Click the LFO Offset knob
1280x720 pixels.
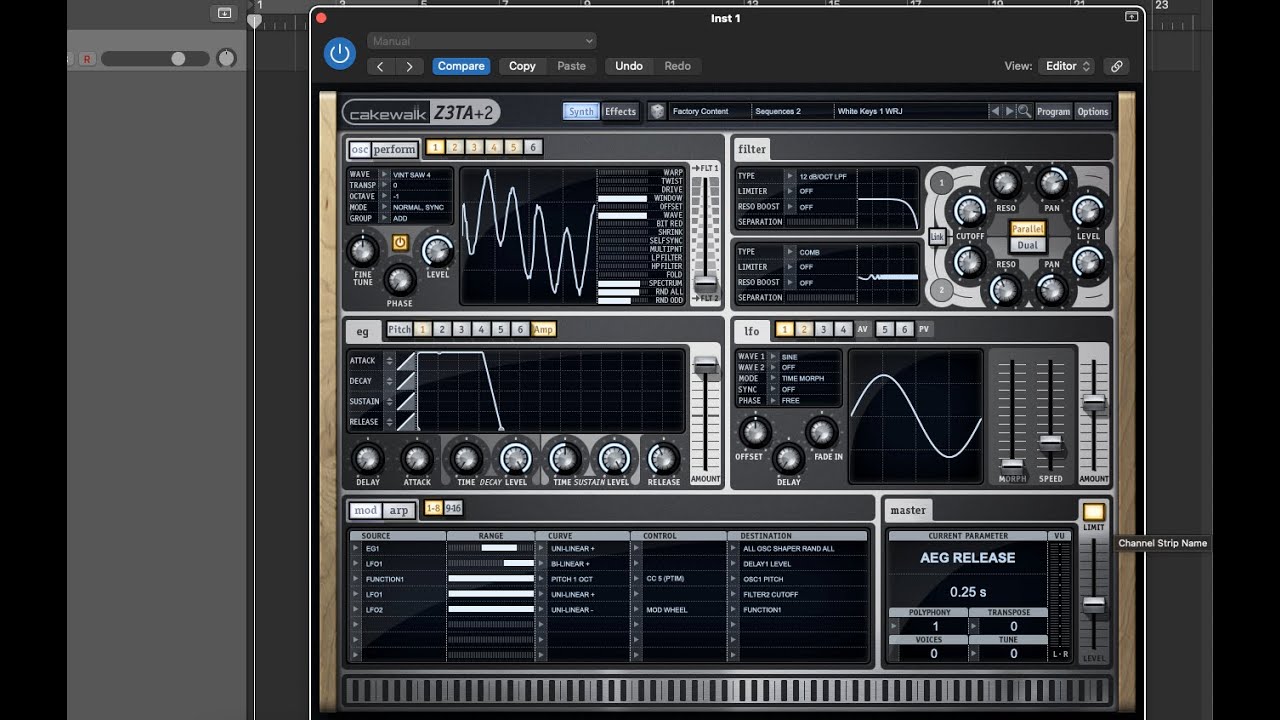(x=754, y=433)
